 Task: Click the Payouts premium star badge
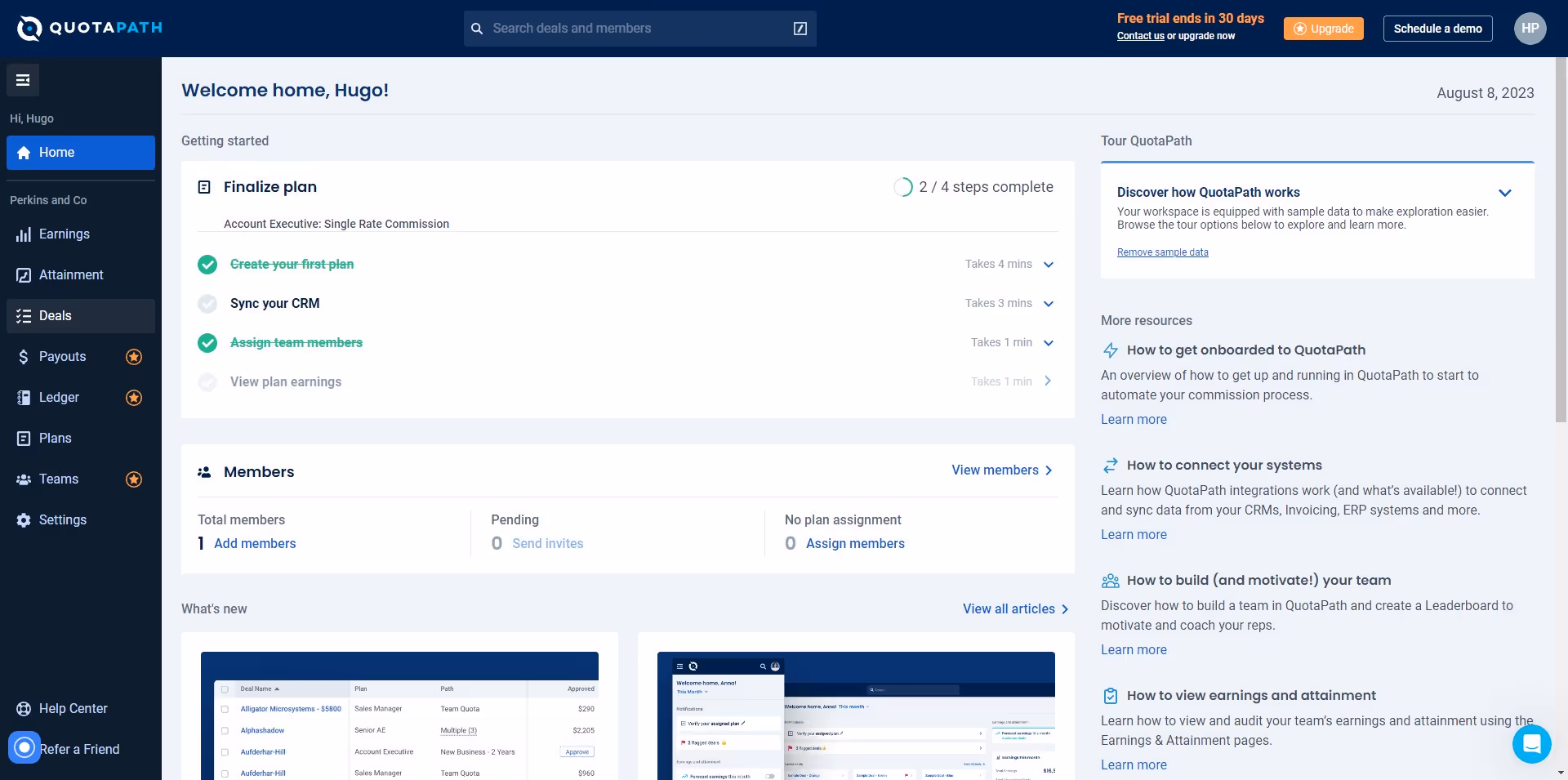pos(134,357)
